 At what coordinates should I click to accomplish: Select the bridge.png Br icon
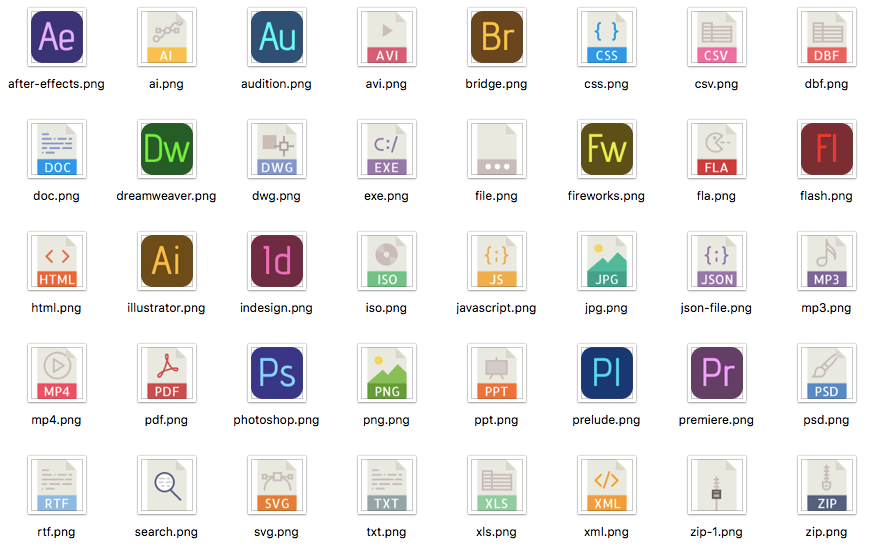coord(496,38)
